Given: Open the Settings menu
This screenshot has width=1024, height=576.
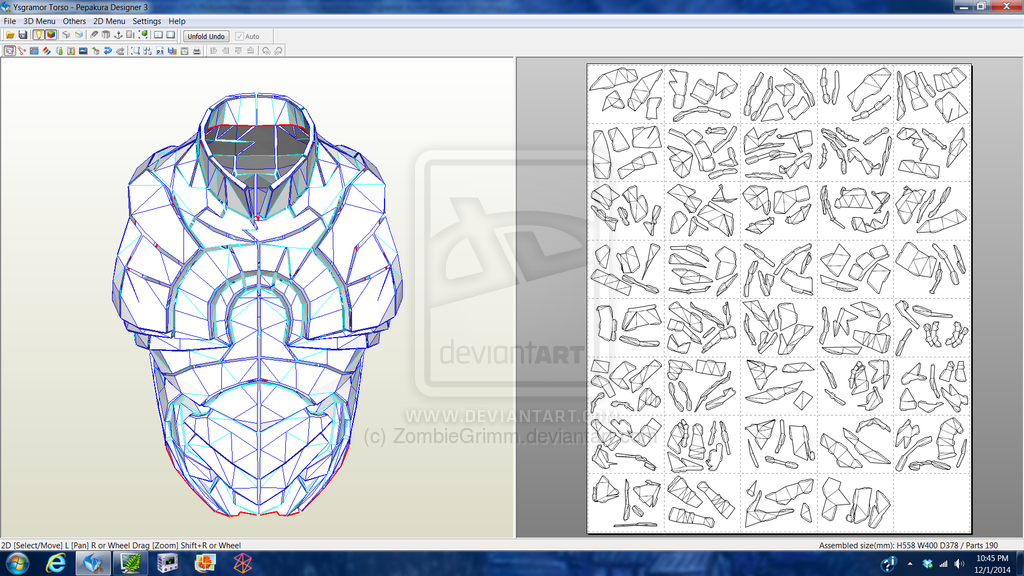Looking at the screenshot, I should point(147,21).
